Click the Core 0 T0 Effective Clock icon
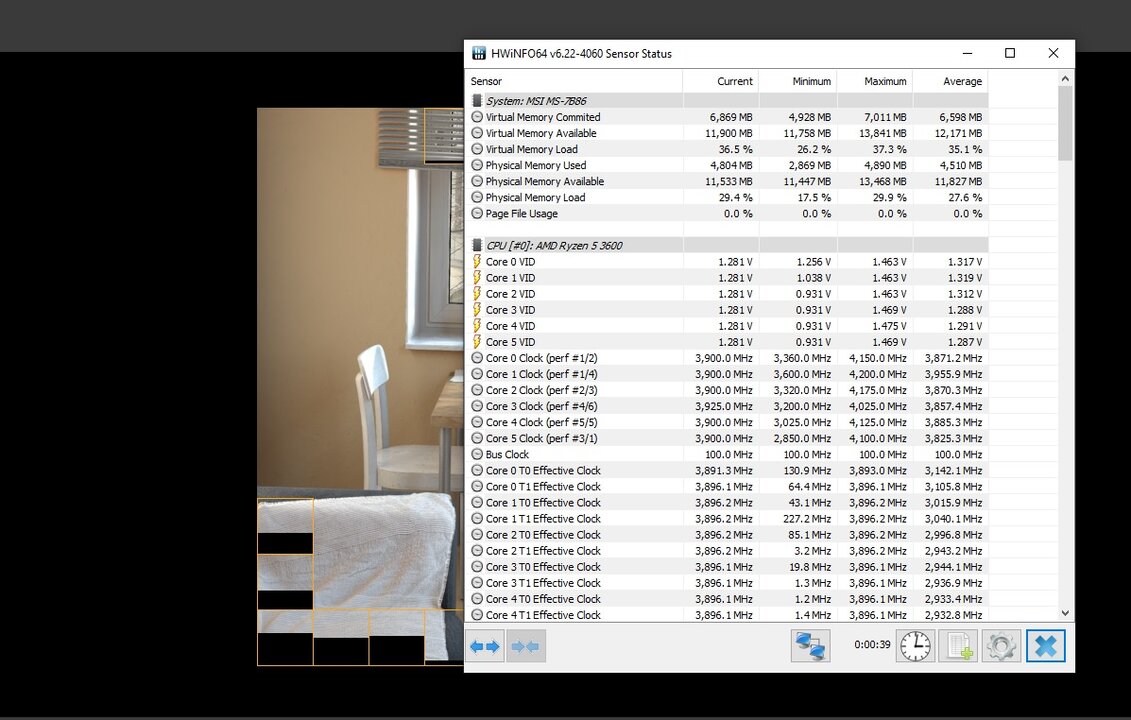Viewport: 1131px width, 720px height. (477, 470)
